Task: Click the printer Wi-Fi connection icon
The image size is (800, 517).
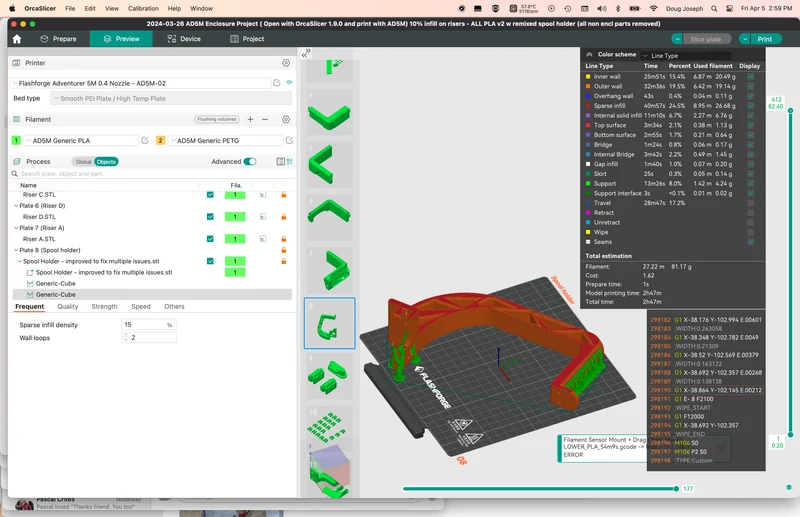Action: (x=289, y=83)
